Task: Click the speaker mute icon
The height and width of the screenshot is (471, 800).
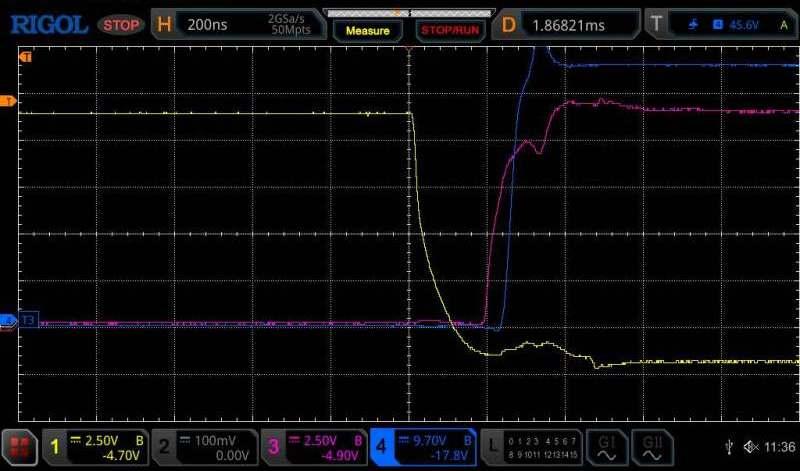Action: tap(752, 446)
